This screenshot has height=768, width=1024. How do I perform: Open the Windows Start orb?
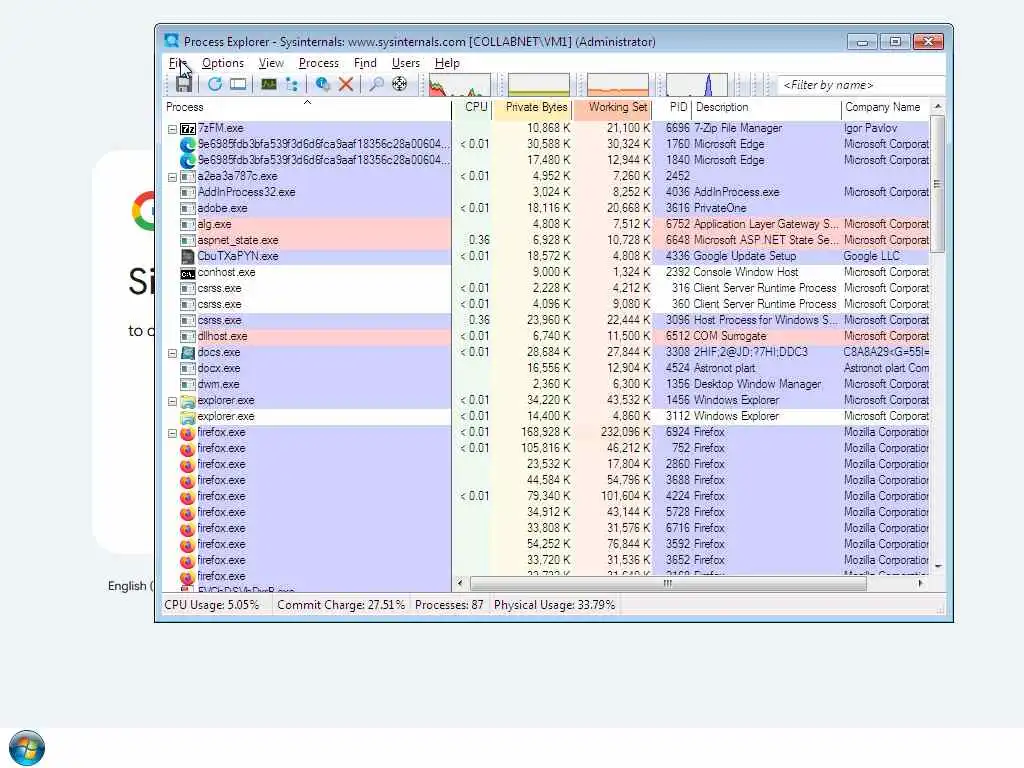[27, 748]
